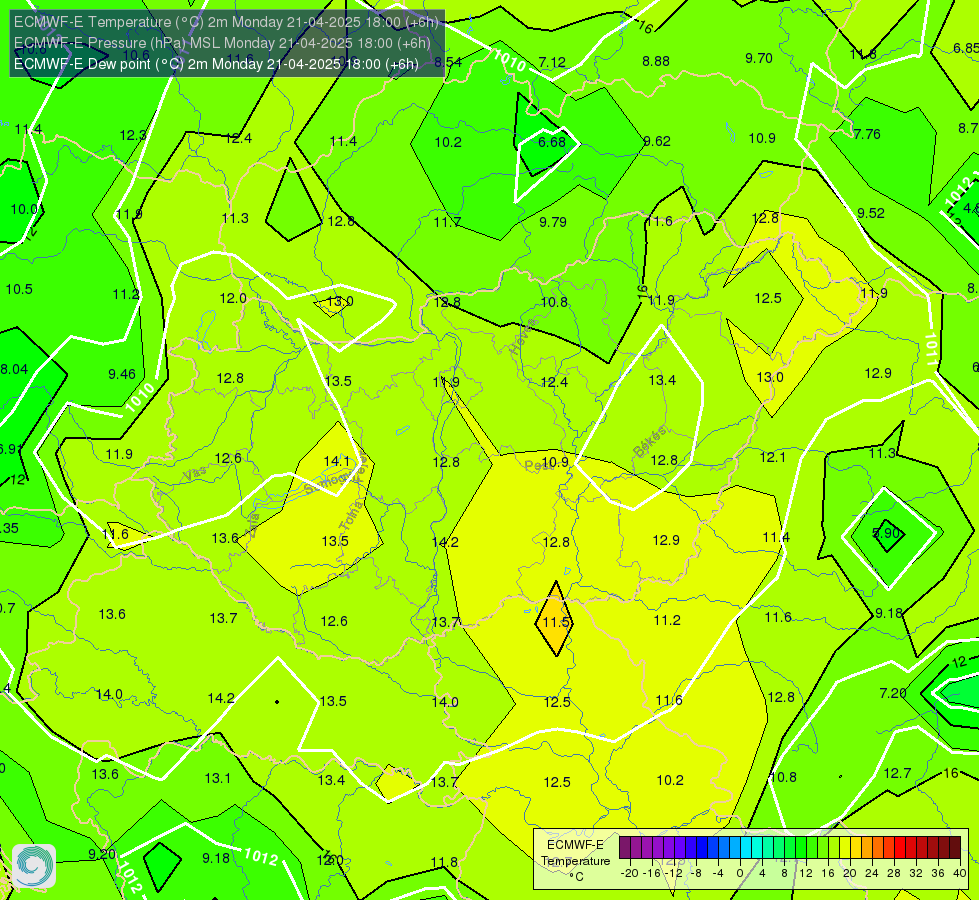The height and width of the screenshot is (900, 979).
Task: Click the 9.20 dew point value
Action: click(102, 854)
